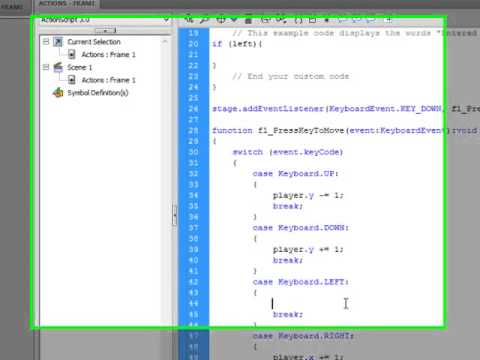Collapse the Scene 1 tree node
The width and height of the screenshot is (480, 360).
coord(46,67)
